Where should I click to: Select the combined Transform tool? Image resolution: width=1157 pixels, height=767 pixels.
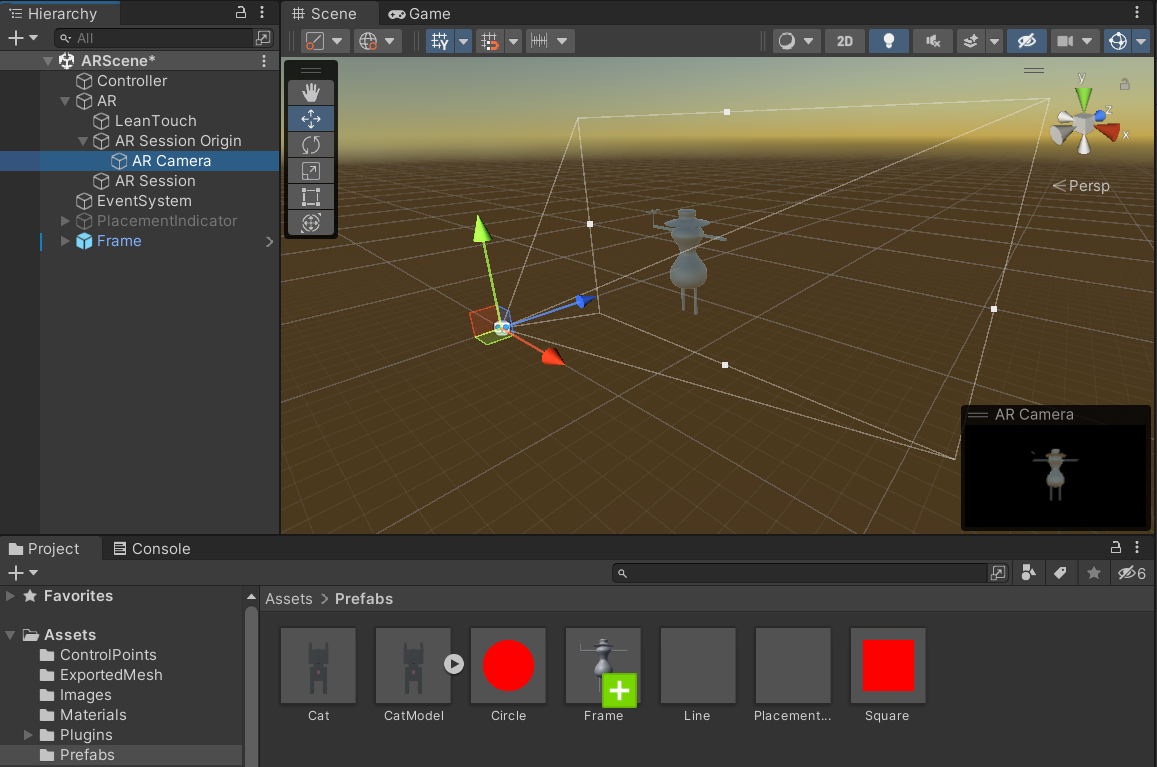click(310, 223)
